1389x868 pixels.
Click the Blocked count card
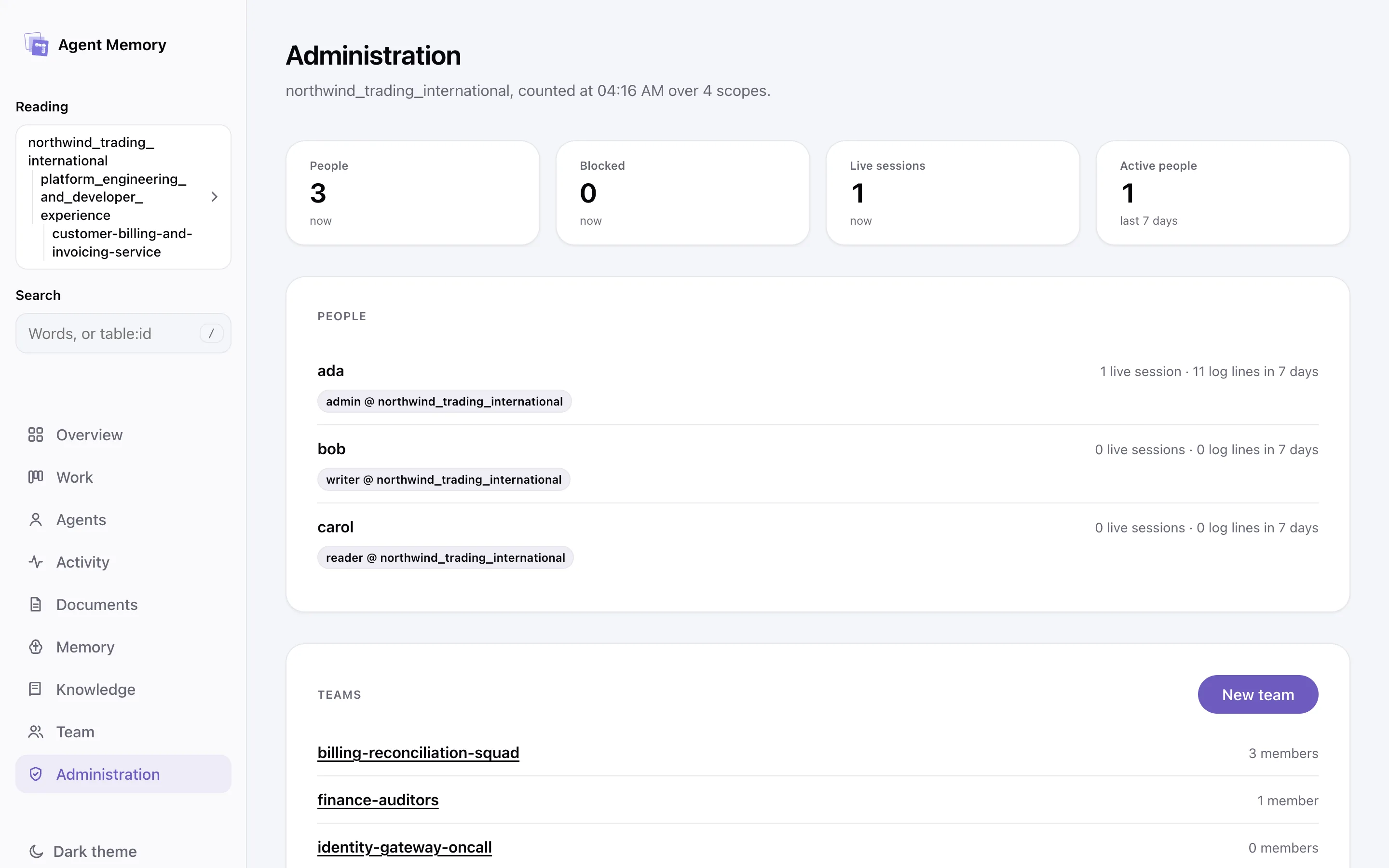[x=682, y=193]
